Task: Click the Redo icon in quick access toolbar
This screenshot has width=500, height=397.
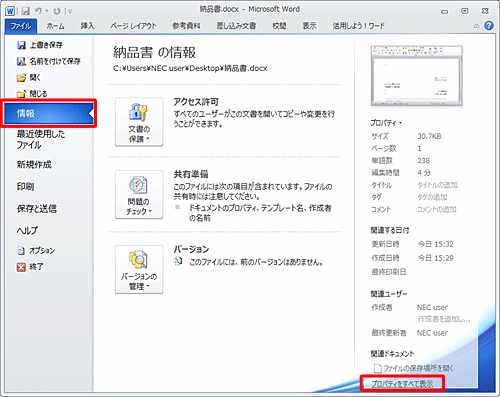Action: coord(57,11)
